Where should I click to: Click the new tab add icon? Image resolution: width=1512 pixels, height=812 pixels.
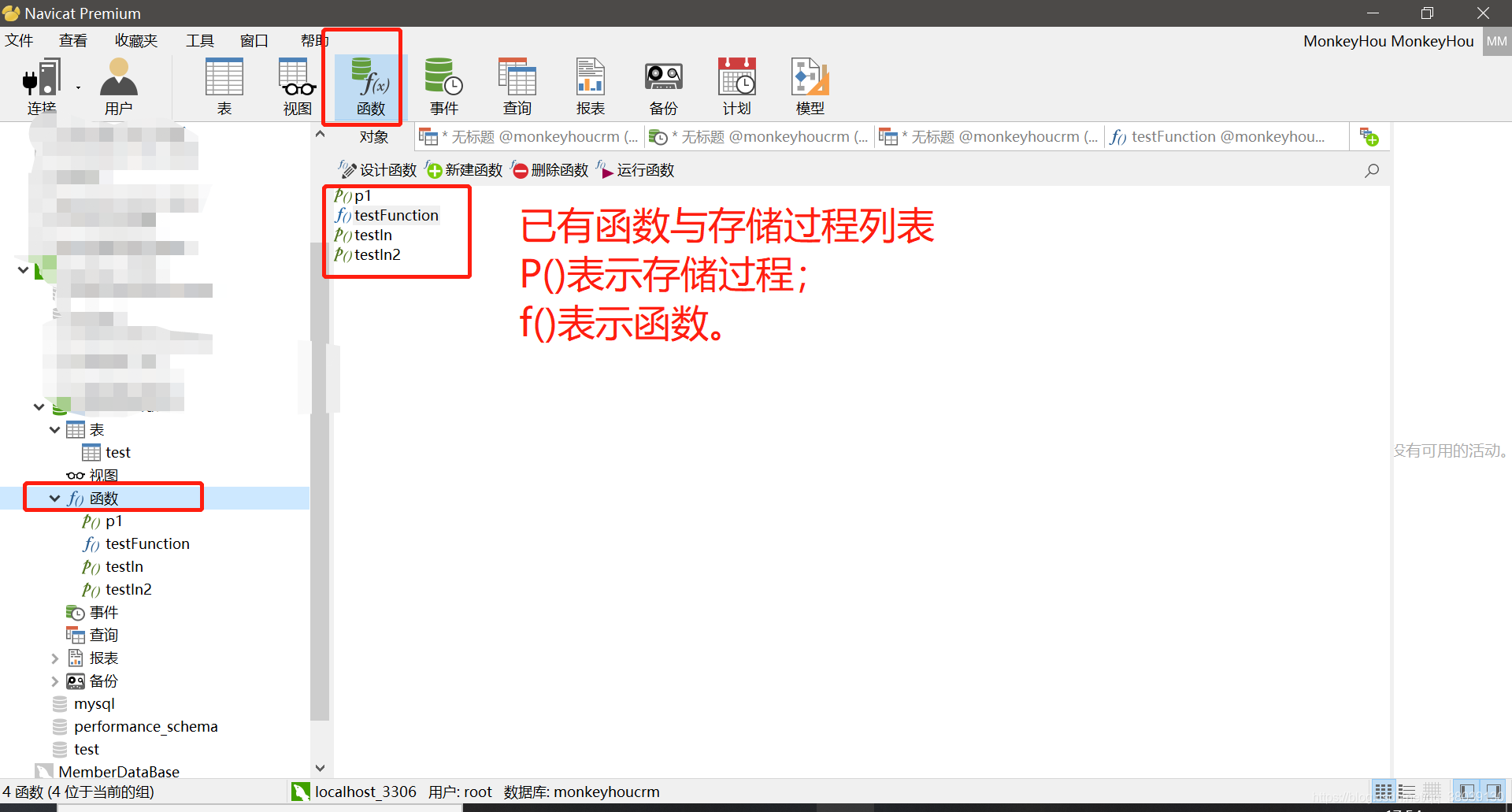[1369, 137]
